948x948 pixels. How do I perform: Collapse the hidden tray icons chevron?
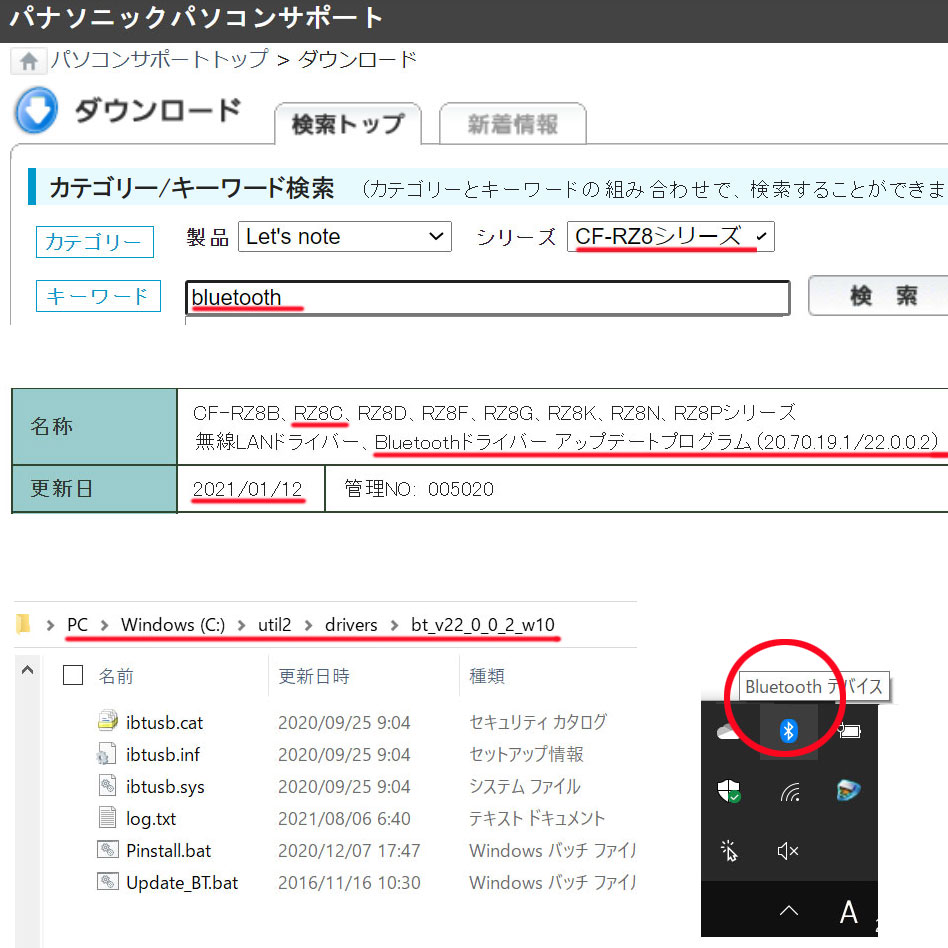point(788,911)
